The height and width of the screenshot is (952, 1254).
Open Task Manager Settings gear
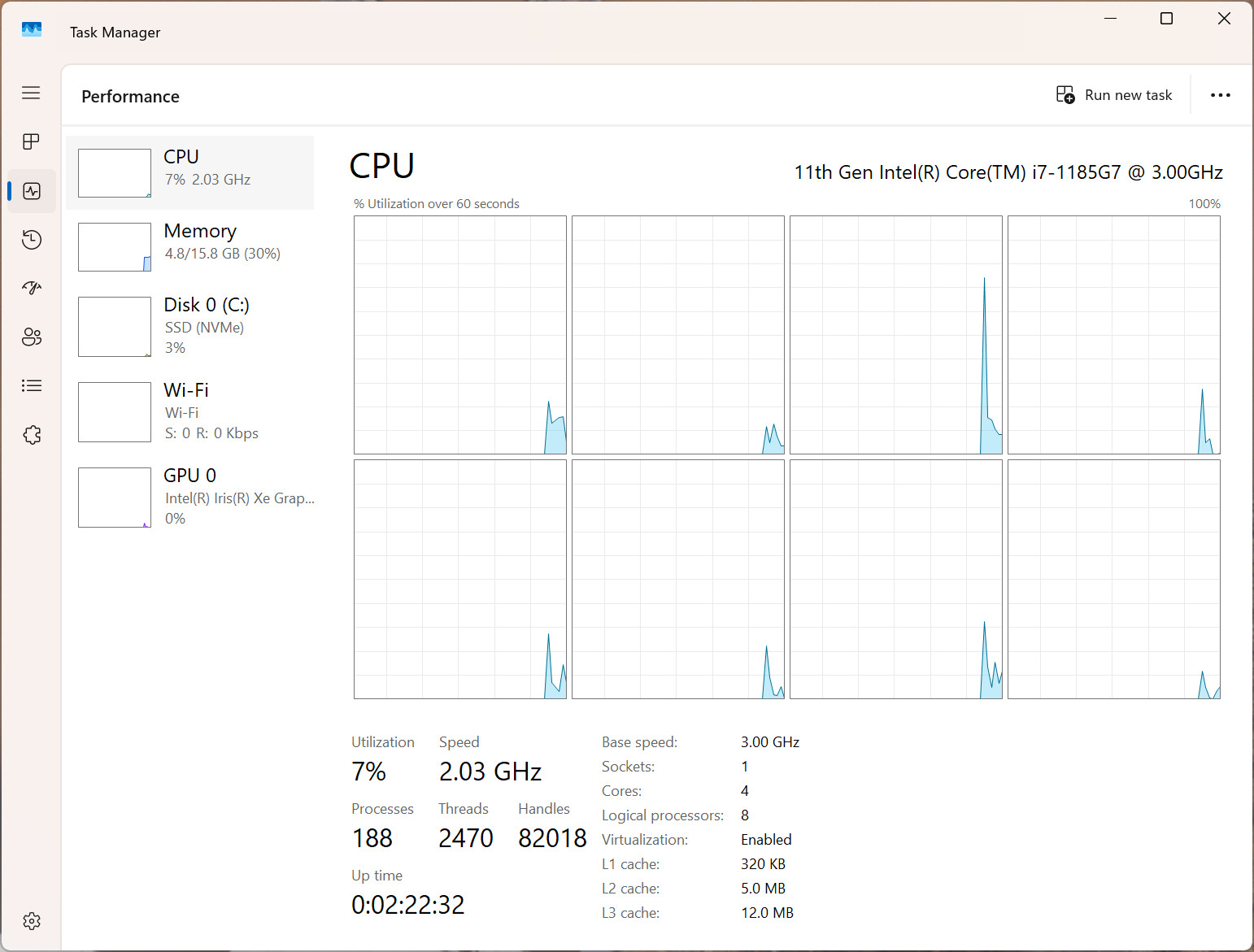[x=32, y=921]
